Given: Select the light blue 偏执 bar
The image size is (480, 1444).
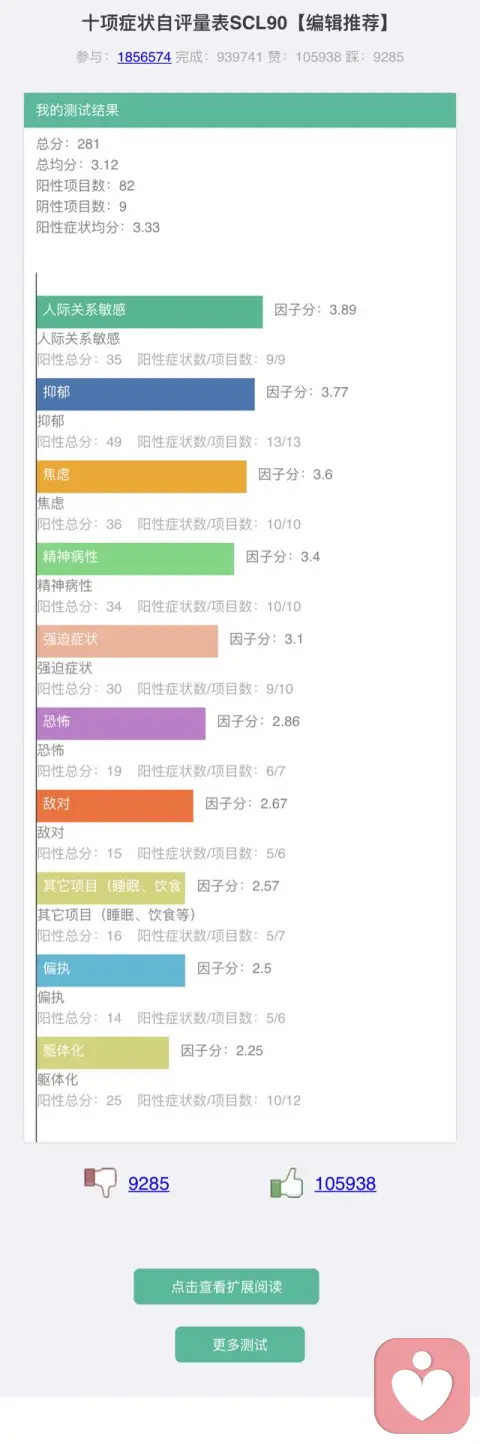Looking at the screenshot, I should pos(111,970).
